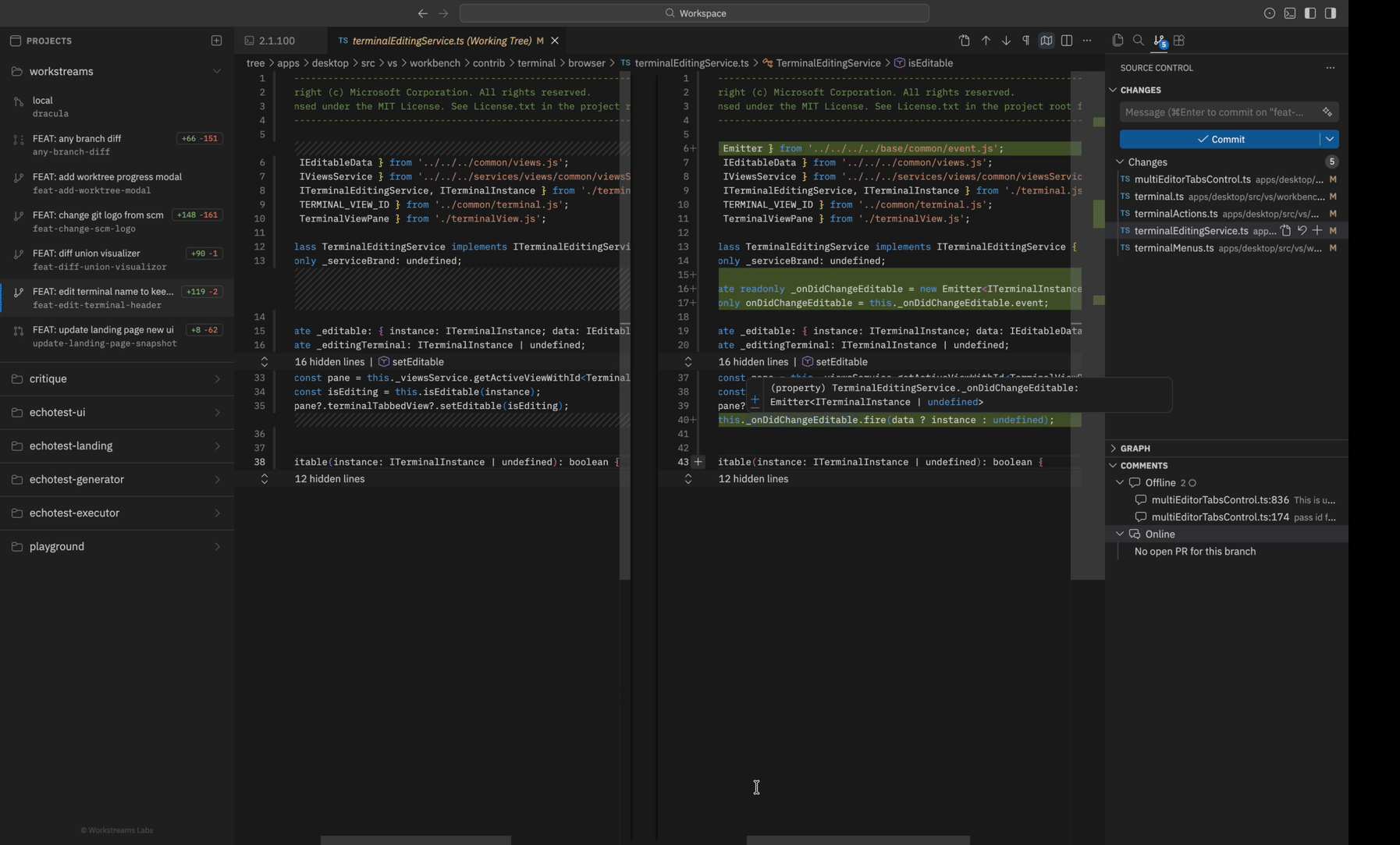Collapse the hidden lines expander at line 16

(x=265, y=361)
